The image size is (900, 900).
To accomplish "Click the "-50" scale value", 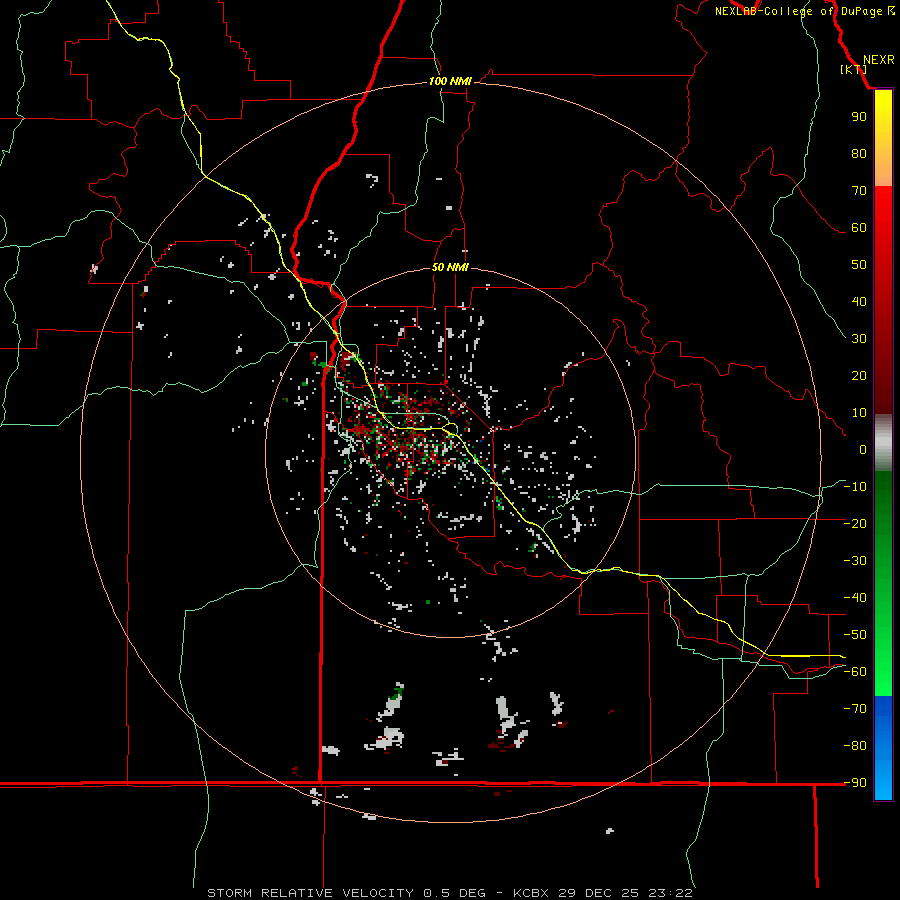I will (855, 635).
